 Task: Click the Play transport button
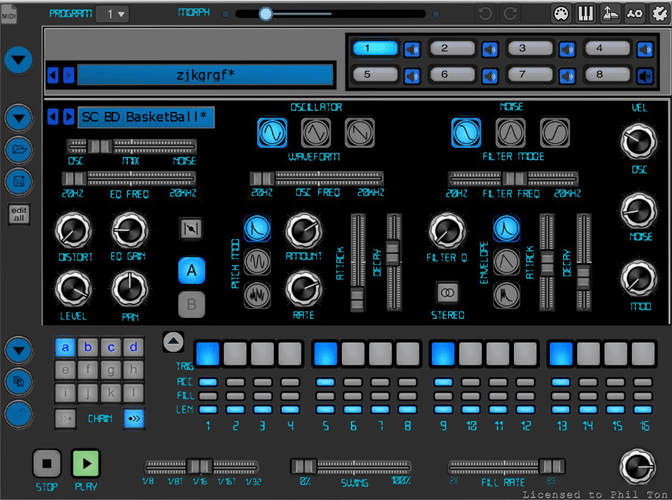pos(86,463)
